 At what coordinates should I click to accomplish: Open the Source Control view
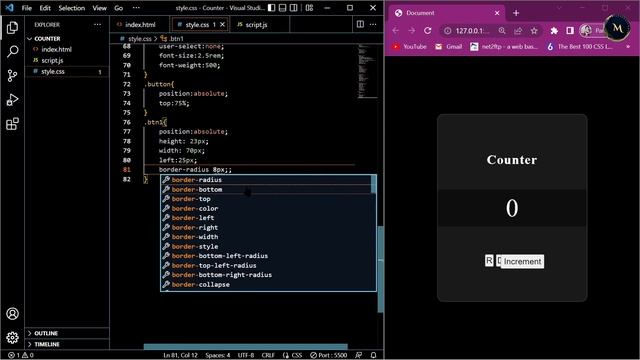coord(12,76)
